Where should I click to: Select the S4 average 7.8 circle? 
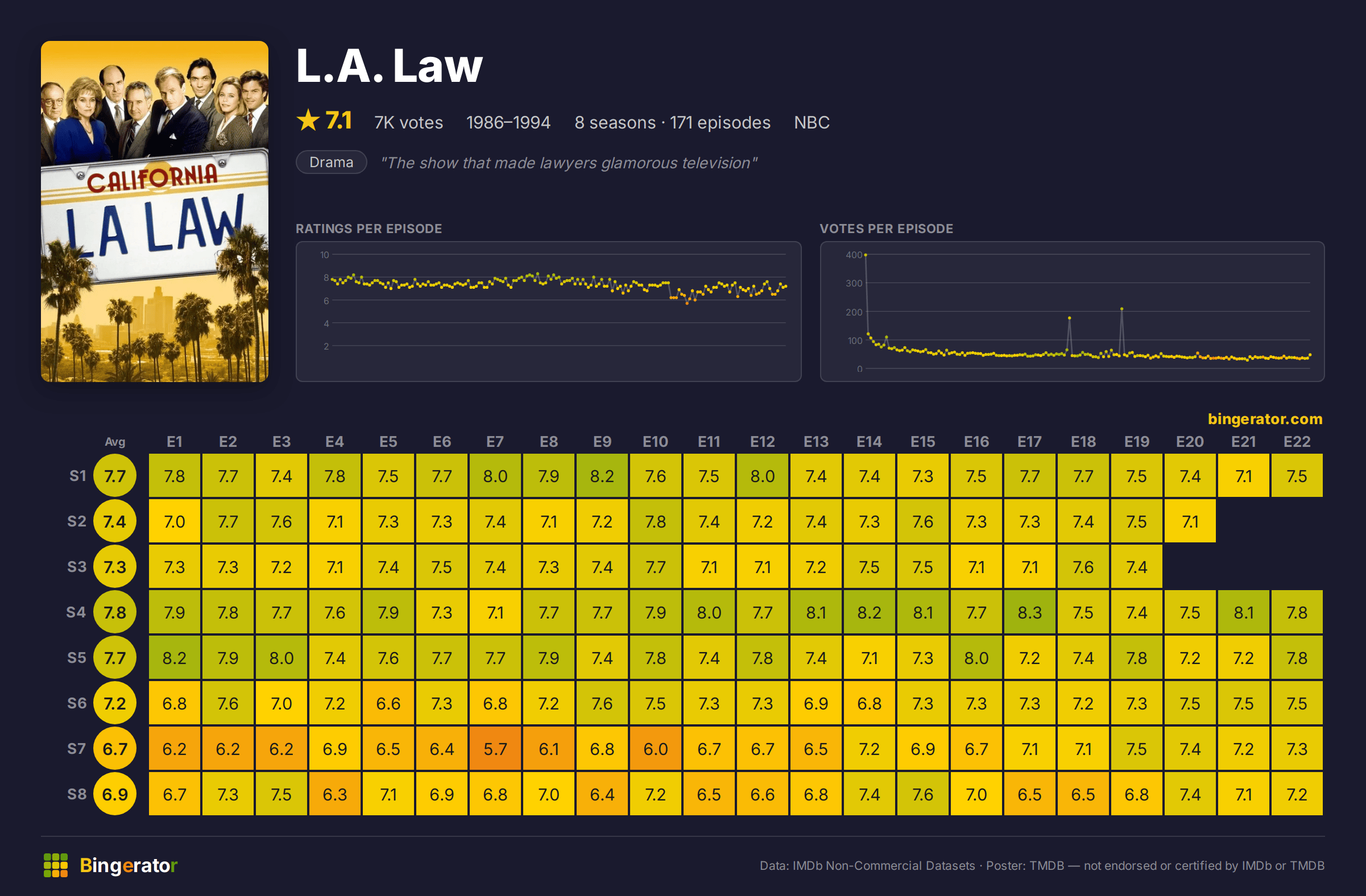pyautogui.click(x=115, y=612)
